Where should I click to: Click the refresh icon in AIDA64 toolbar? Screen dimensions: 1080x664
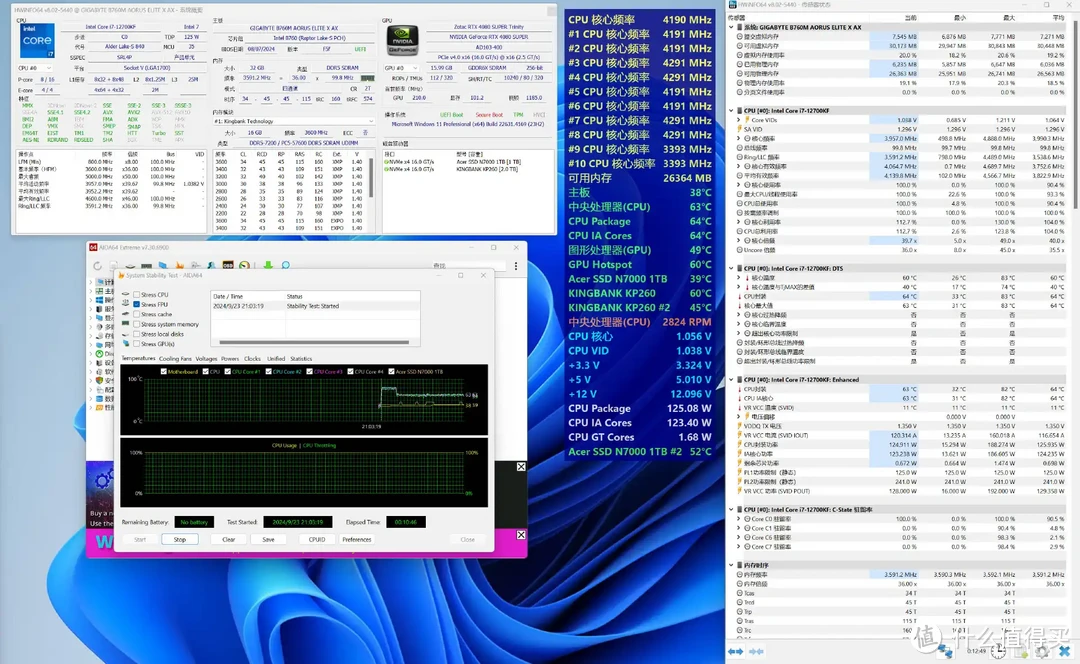point(97,265)
